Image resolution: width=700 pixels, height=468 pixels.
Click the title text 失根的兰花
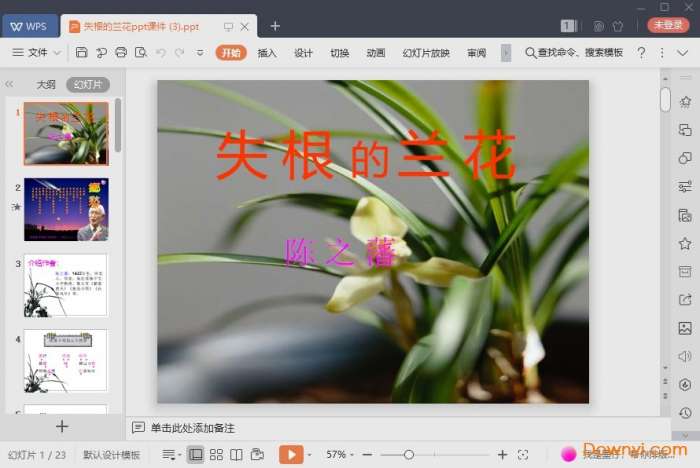click(x=366, y=154)
